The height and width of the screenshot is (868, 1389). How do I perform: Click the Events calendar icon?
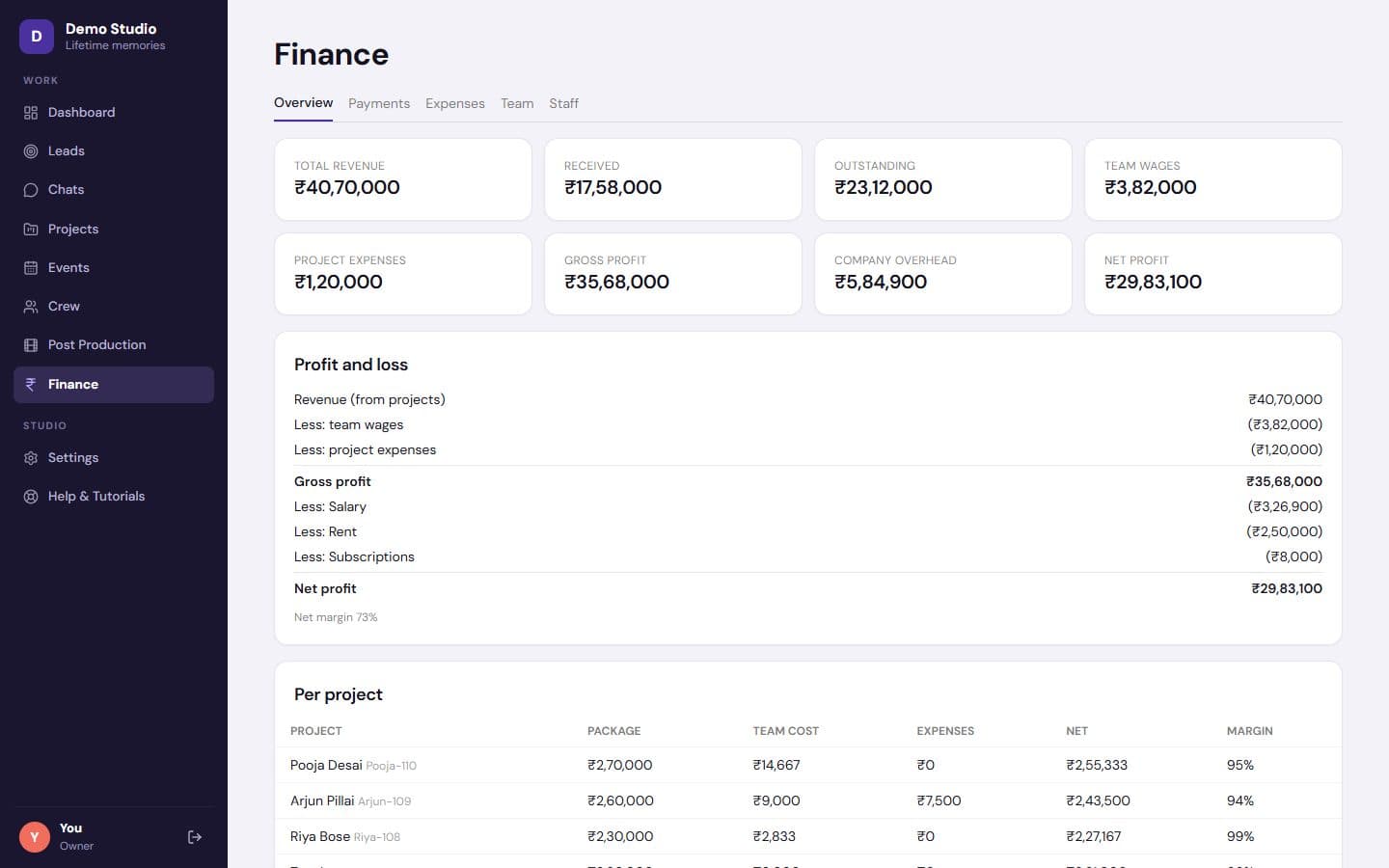31,268
